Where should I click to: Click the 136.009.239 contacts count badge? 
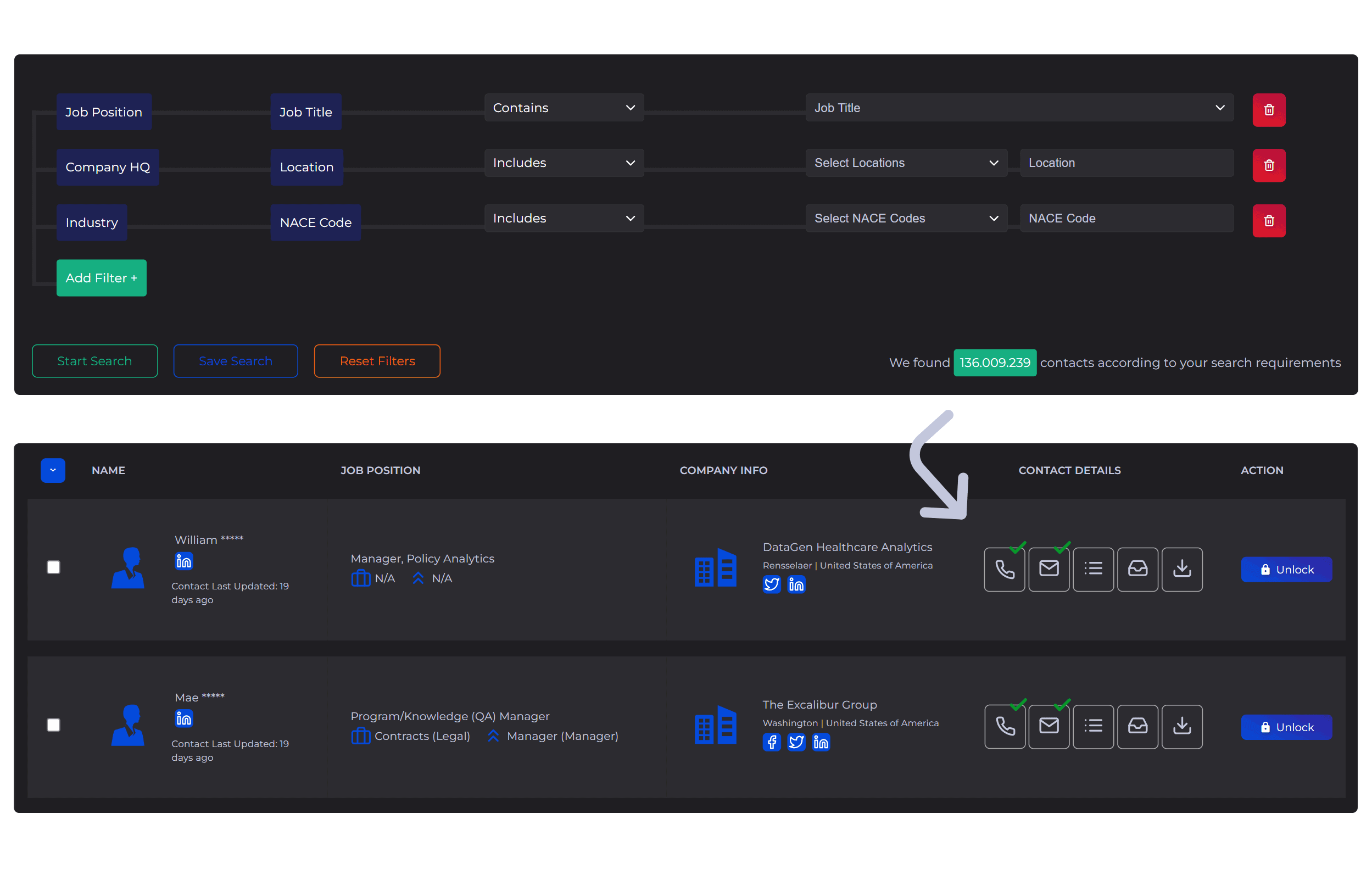pyautogui.click(x=995, y=363)
